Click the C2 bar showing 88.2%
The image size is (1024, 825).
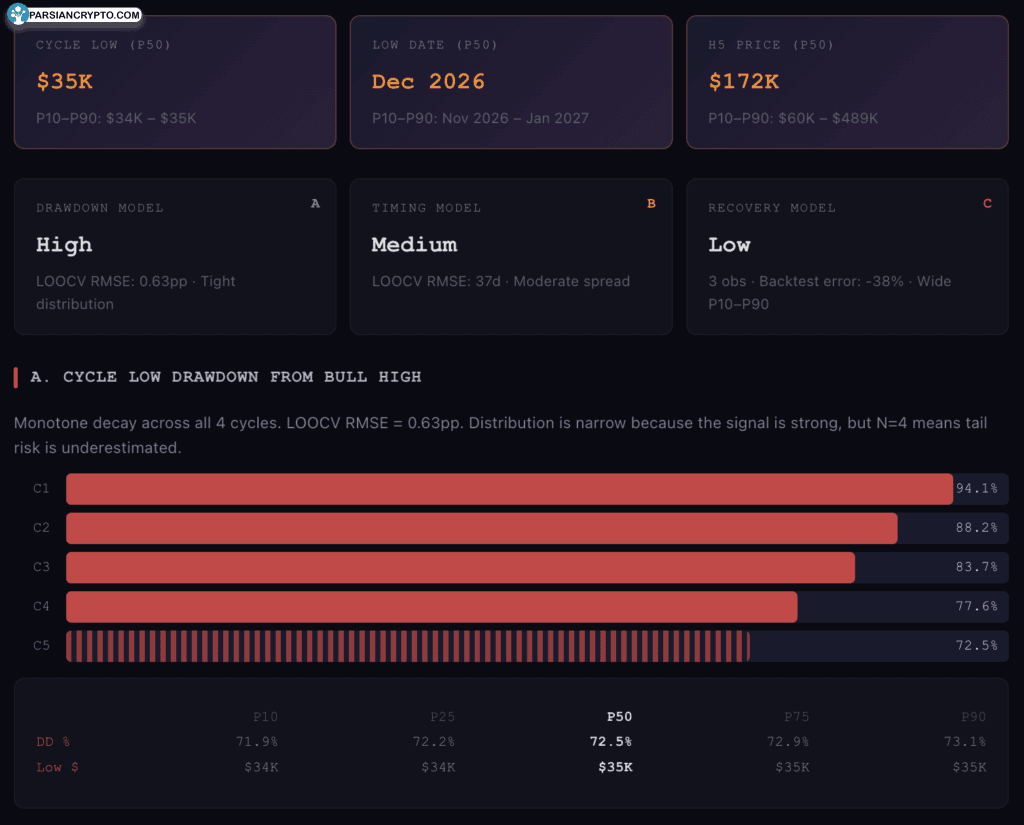(481, 528)
